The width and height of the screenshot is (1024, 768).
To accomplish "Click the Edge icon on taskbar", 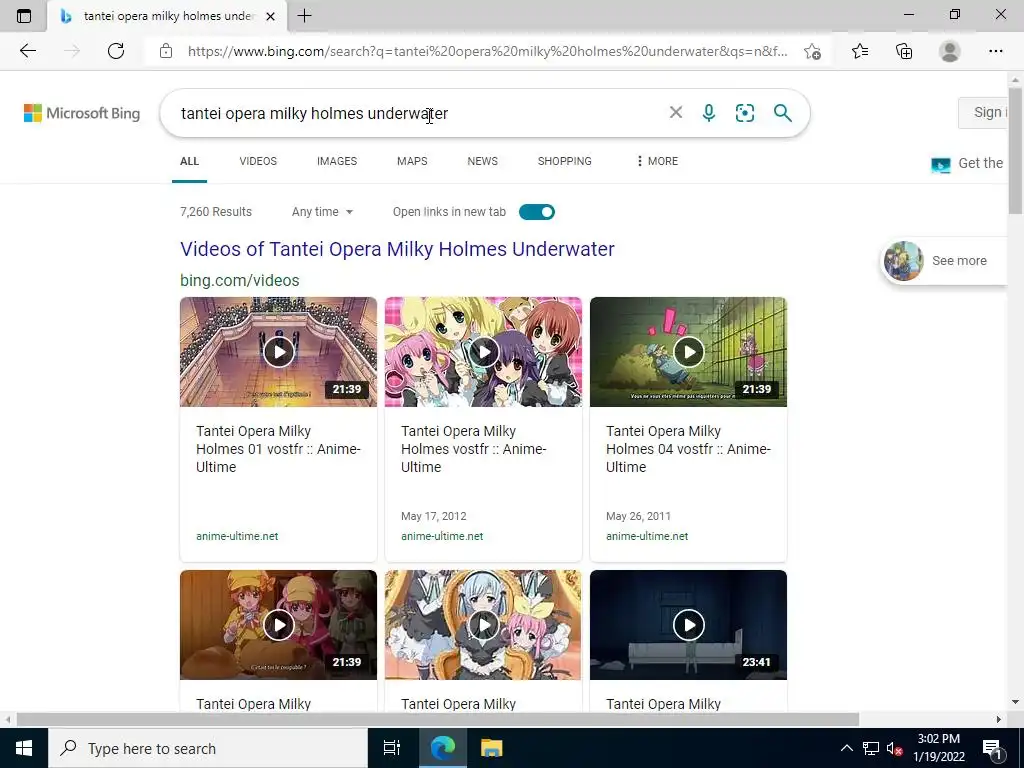I will (443, 748).
